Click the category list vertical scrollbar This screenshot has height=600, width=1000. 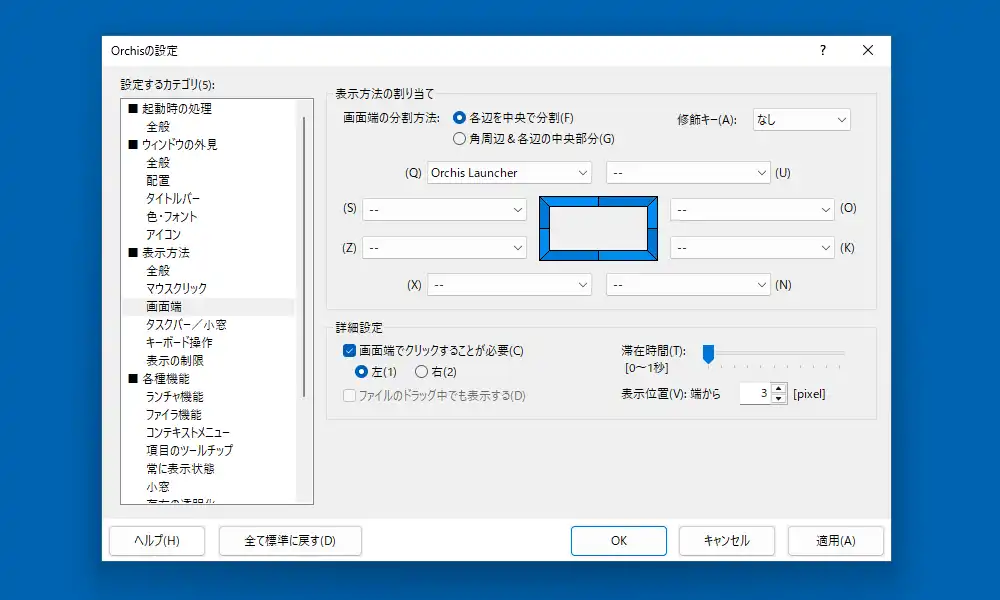tap(304, 255)
